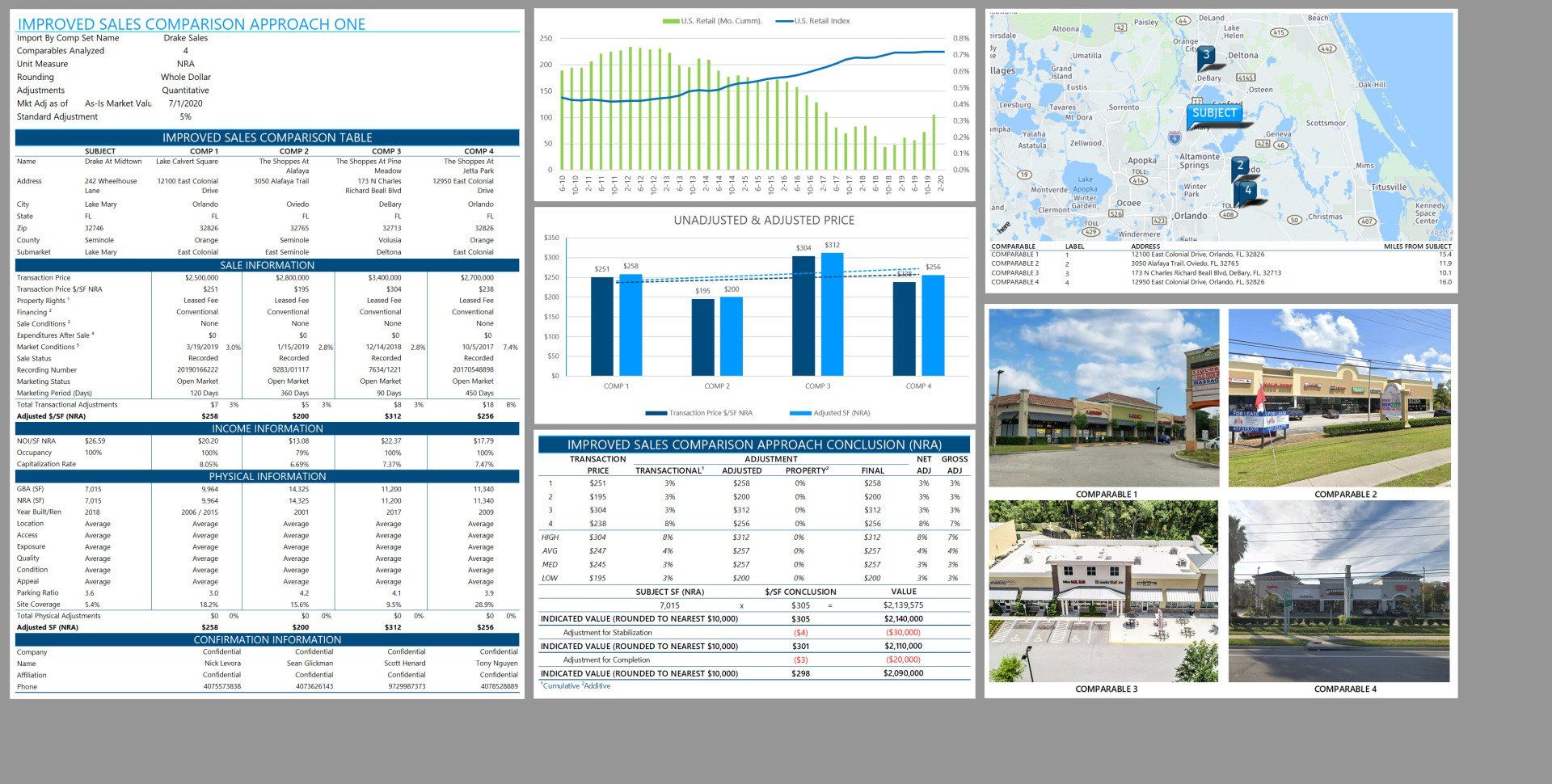
Task: Click the Adjusted SF (NRA) legend swatch
Action: 799,413
